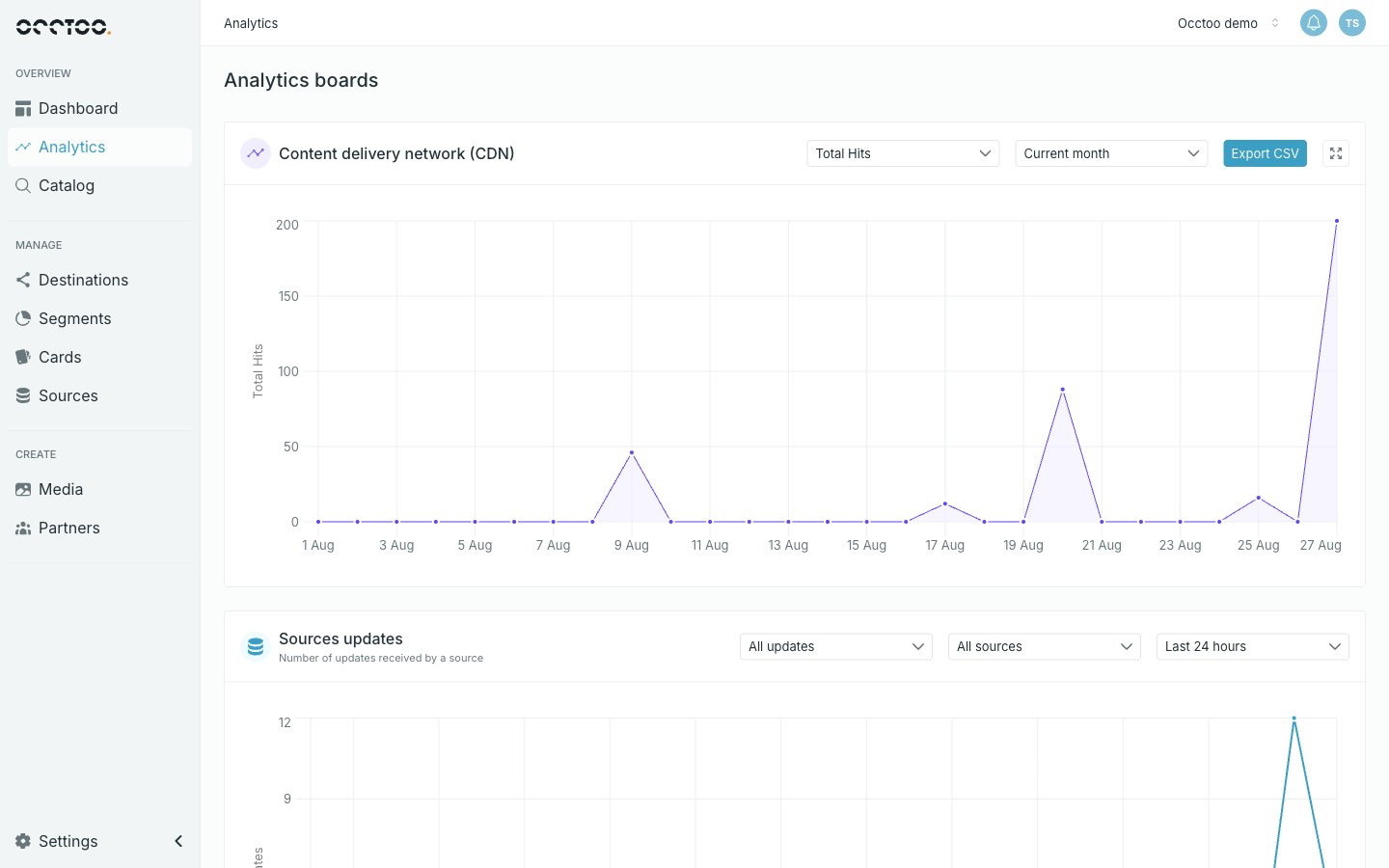The height and width of the screenshot is (868, 1389).
Task: Click the 17 Aug data point
Action: [x=945, y=503]
